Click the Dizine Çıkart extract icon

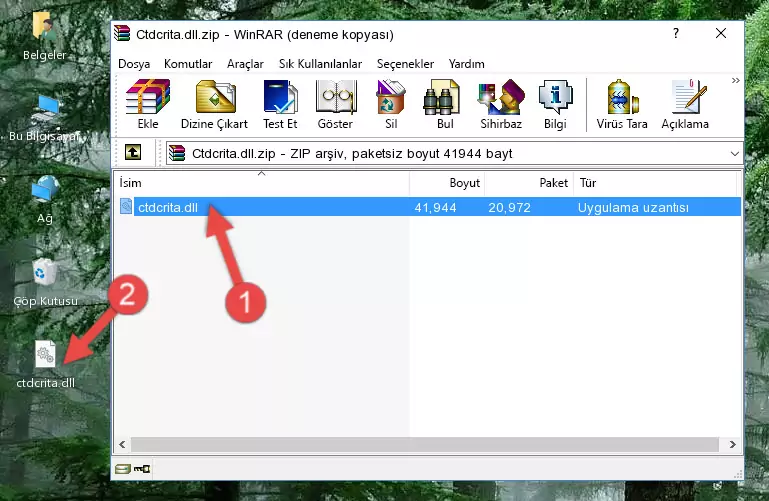click(214, 104)
